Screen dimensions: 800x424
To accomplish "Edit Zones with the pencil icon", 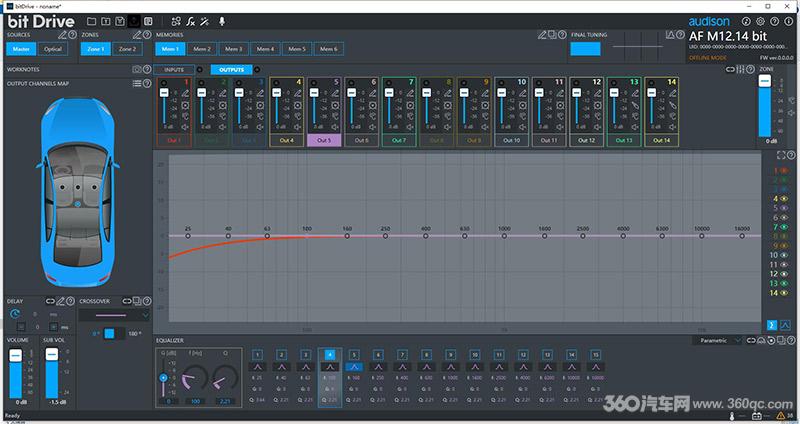I will pos(137,35).
